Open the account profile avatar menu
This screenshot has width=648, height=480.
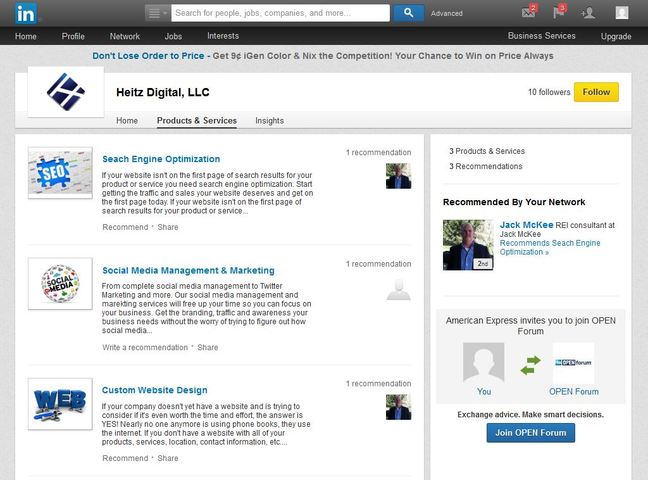tap(622, 12)
